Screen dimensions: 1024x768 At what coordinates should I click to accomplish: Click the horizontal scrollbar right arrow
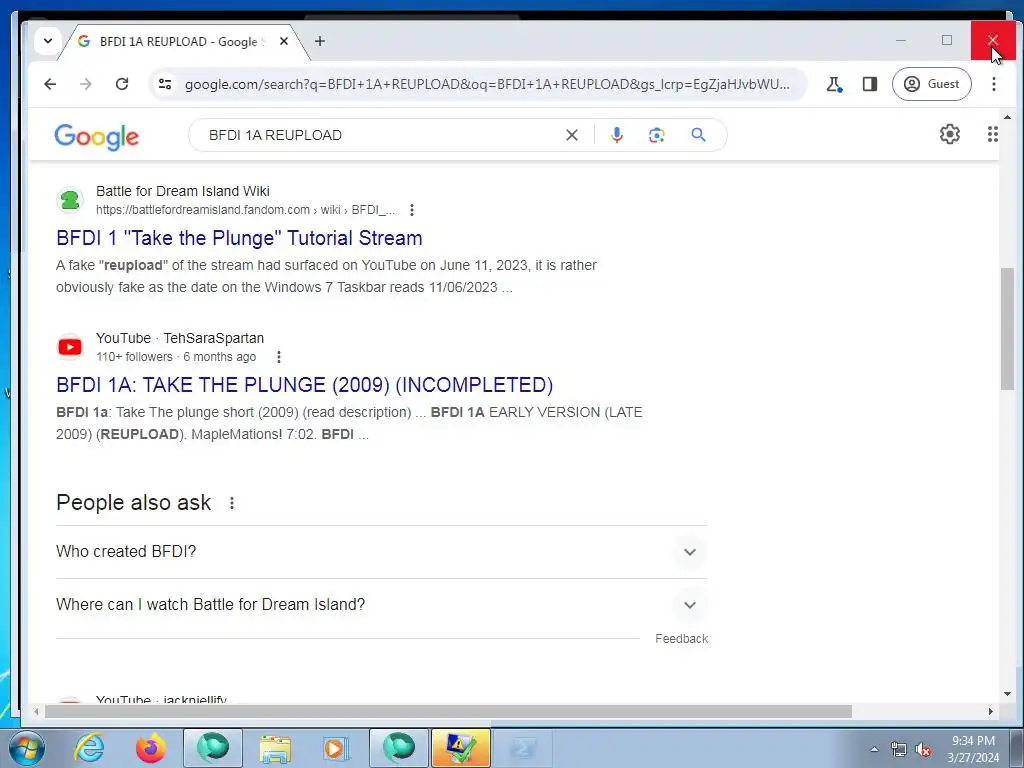click(x=991, y=711)
